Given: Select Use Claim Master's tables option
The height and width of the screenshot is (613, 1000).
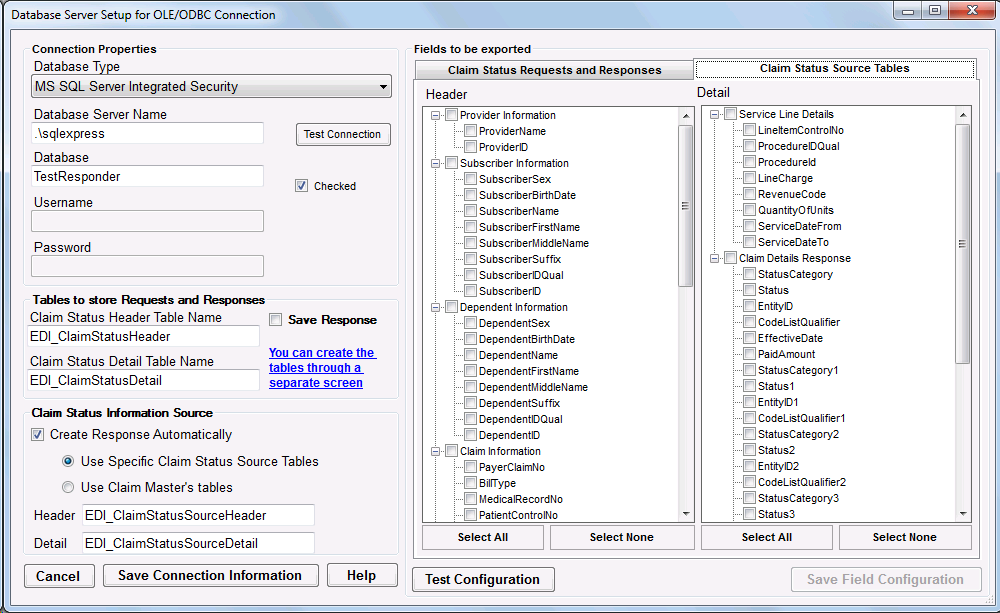Looking at the screenshot, I should 68,488.
